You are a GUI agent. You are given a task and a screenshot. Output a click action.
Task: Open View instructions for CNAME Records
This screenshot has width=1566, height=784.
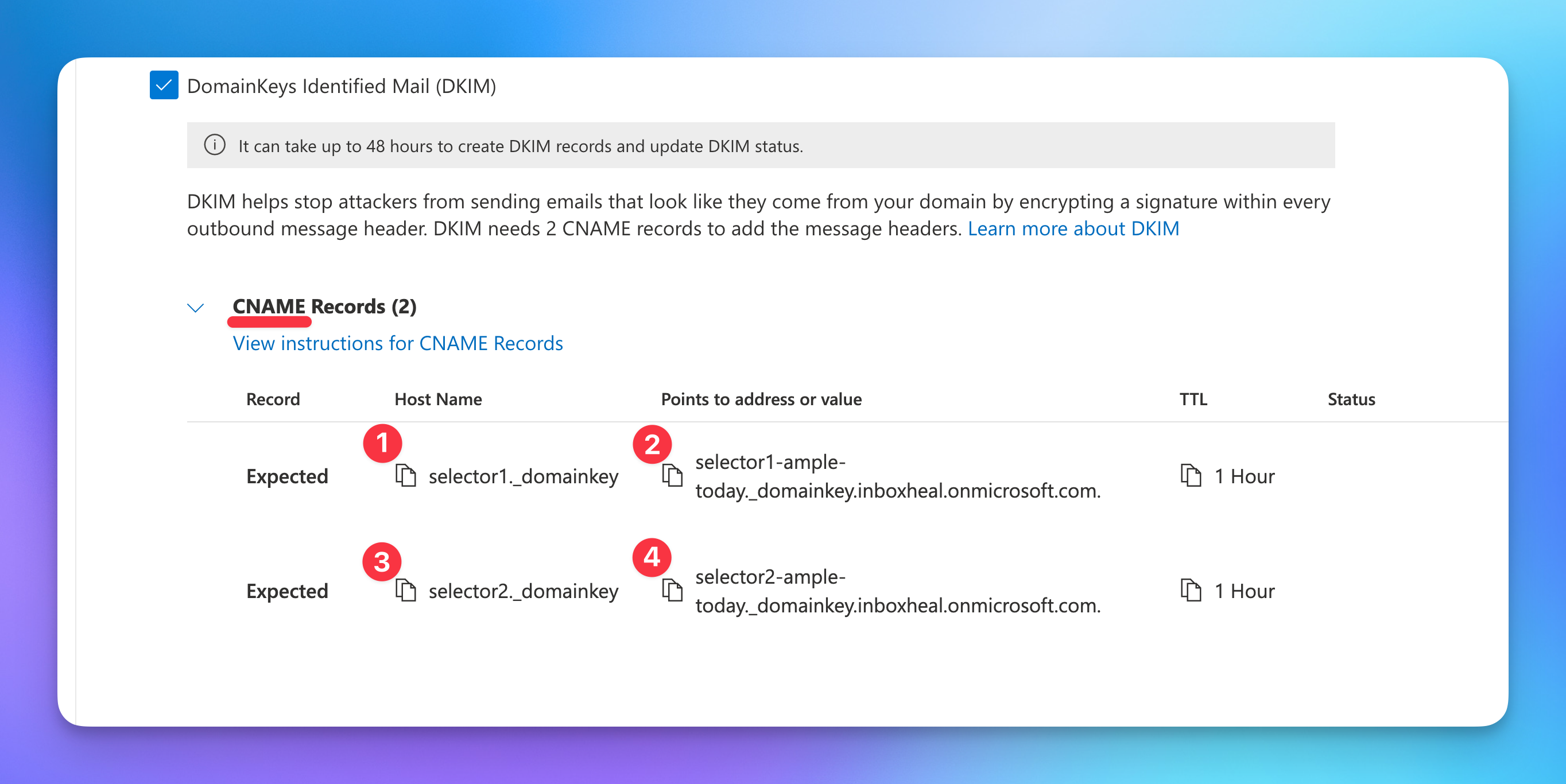[398, 343]
